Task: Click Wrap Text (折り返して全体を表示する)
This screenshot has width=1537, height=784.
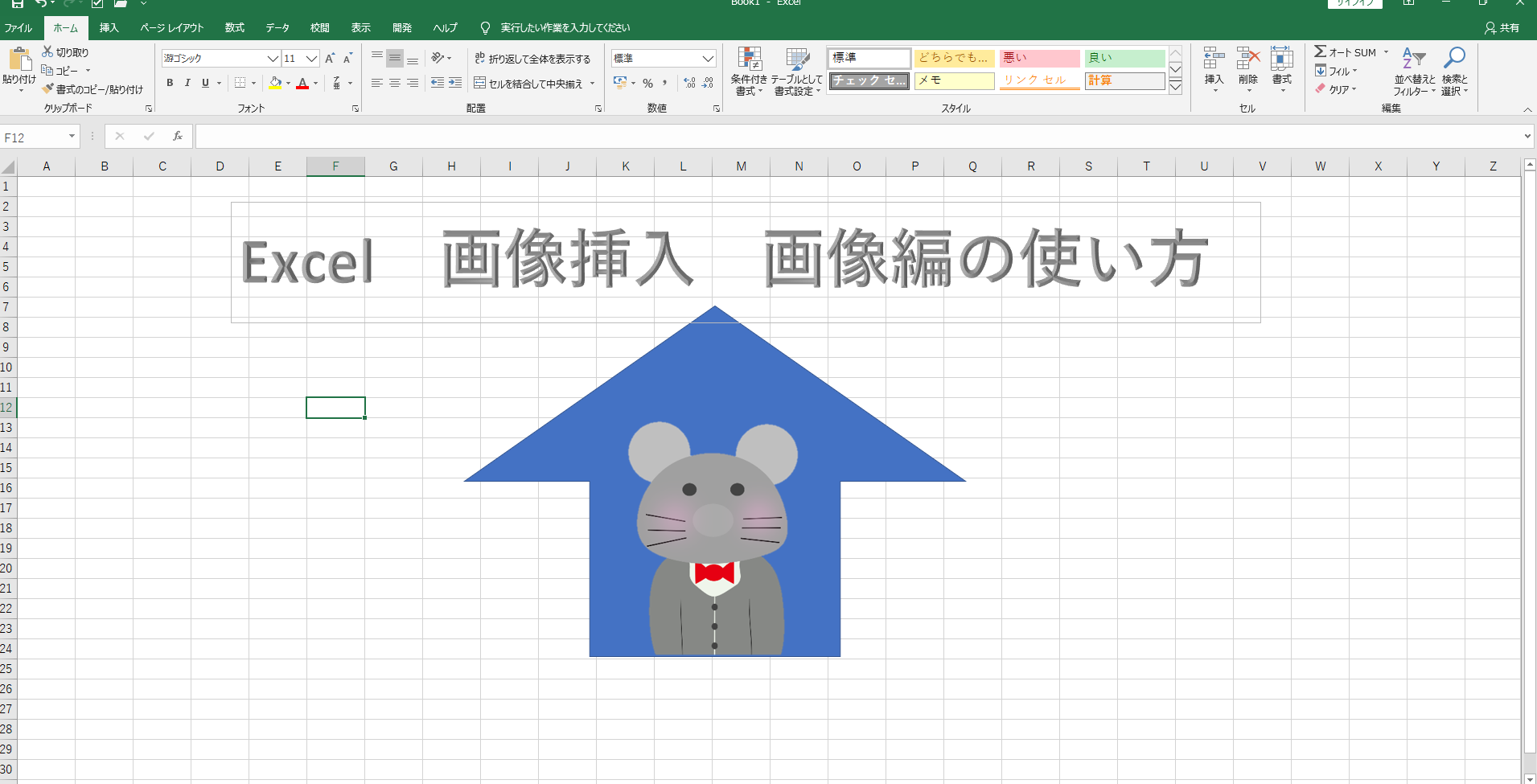Action: 532,59
